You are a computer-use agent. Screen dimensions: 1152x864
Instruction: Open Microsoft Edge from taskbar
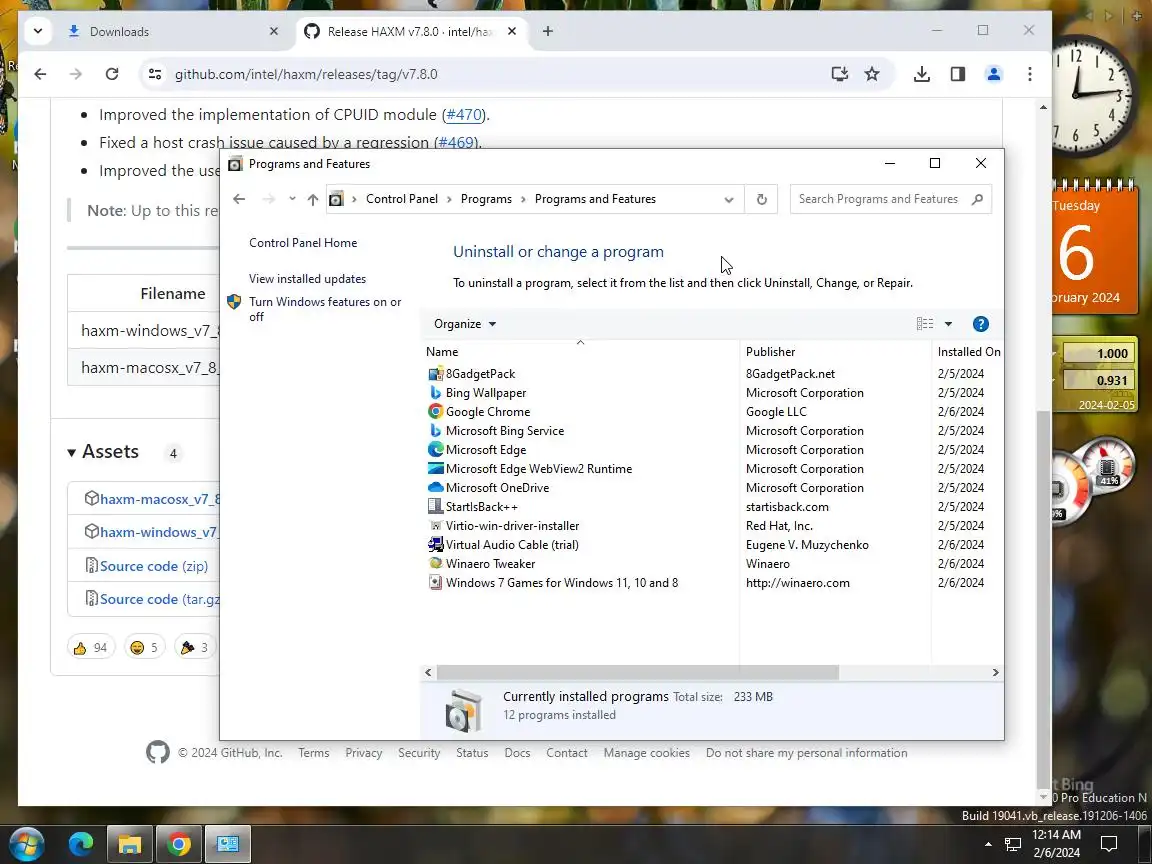coord(81,844)
